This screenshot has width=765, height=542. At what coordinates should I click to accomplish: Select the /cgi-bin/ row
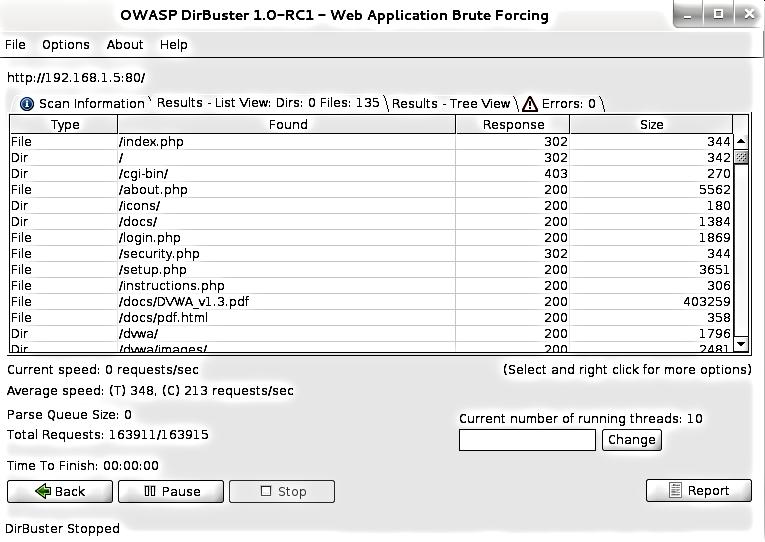[x=371, y=174]
